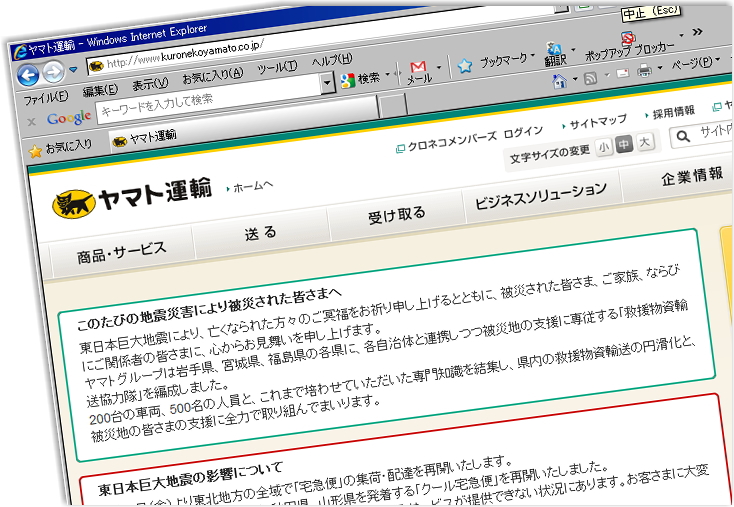Open the recent pages dropdown arrow
This screenshot has height=507, width=734.
pyautogui.click(x=74, y=70)
